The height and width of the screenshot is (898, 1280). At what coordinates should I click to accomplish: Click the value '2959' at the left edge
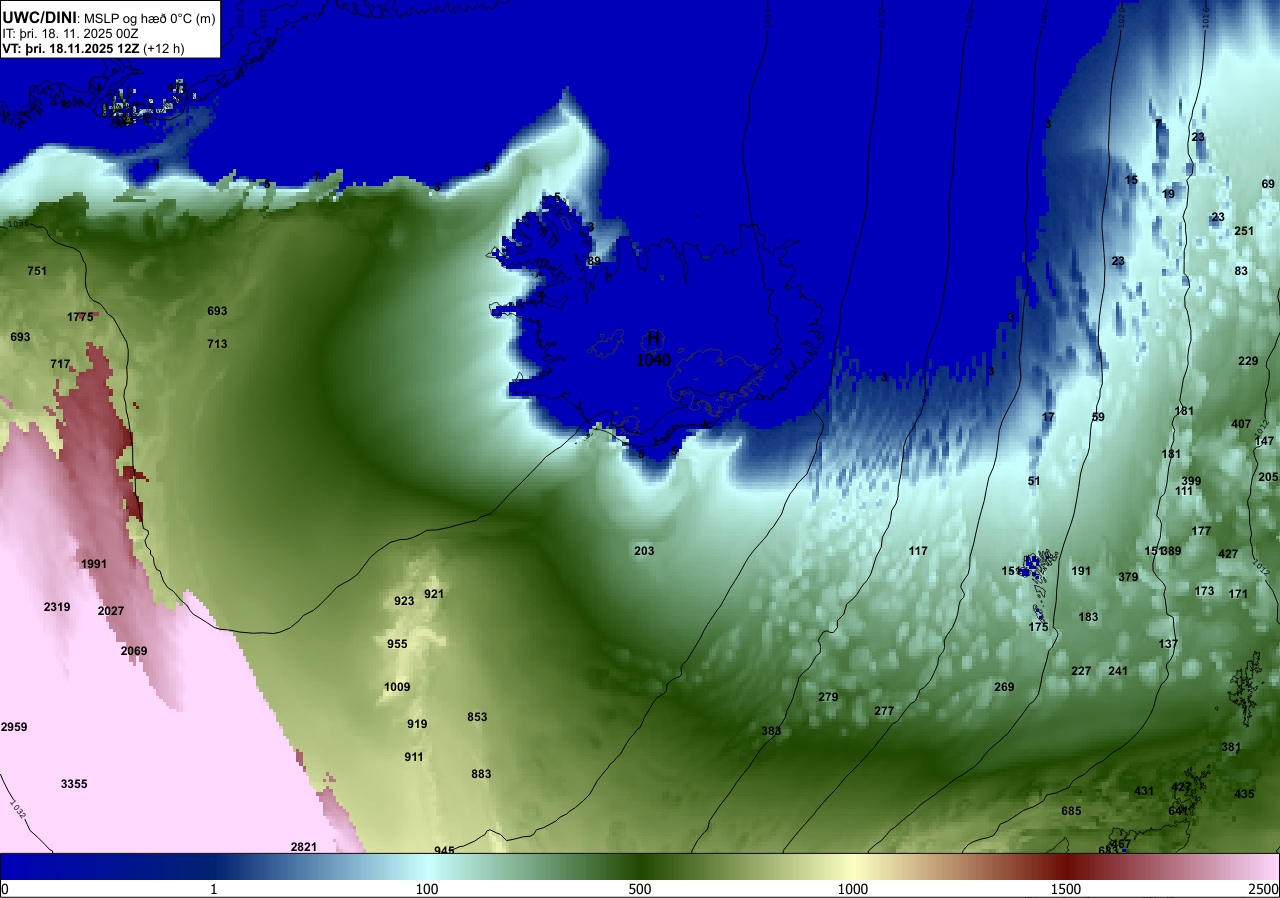click(x=14, y=727)
